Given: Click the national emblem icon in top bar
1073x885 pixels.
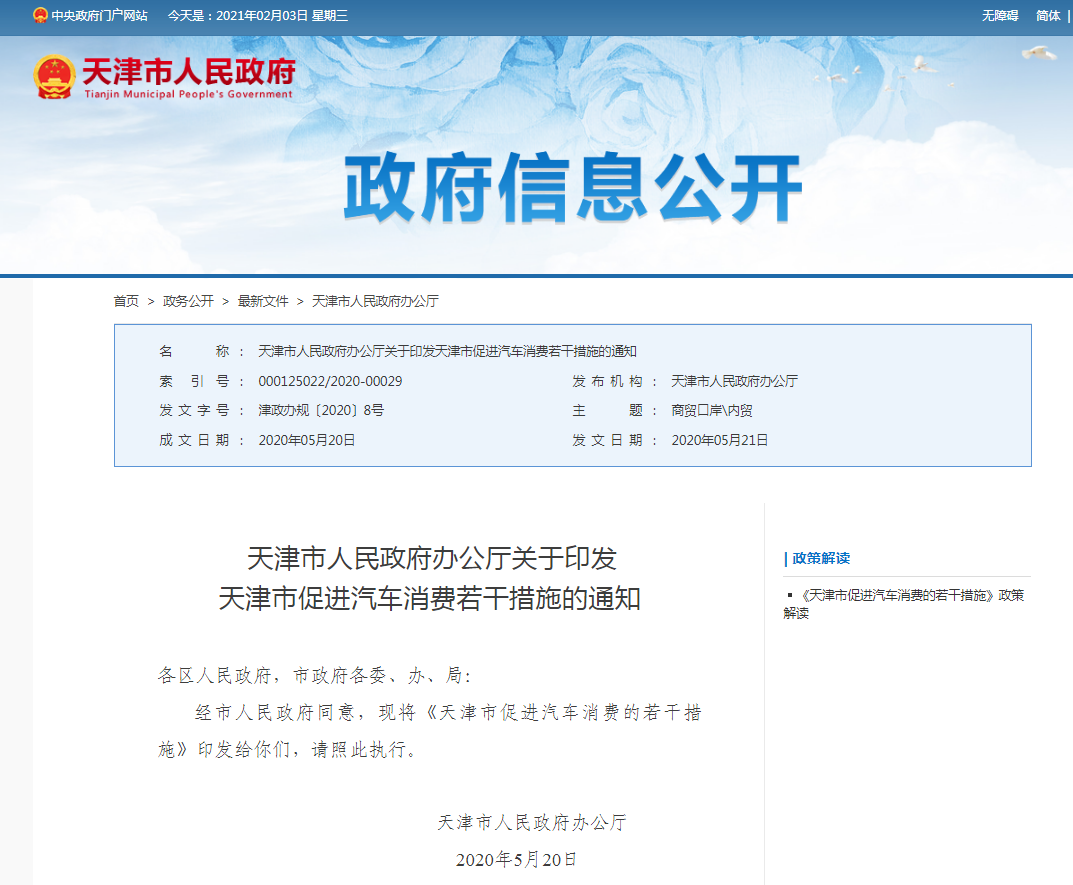Looking at the screenshot, I should point(40,16).
